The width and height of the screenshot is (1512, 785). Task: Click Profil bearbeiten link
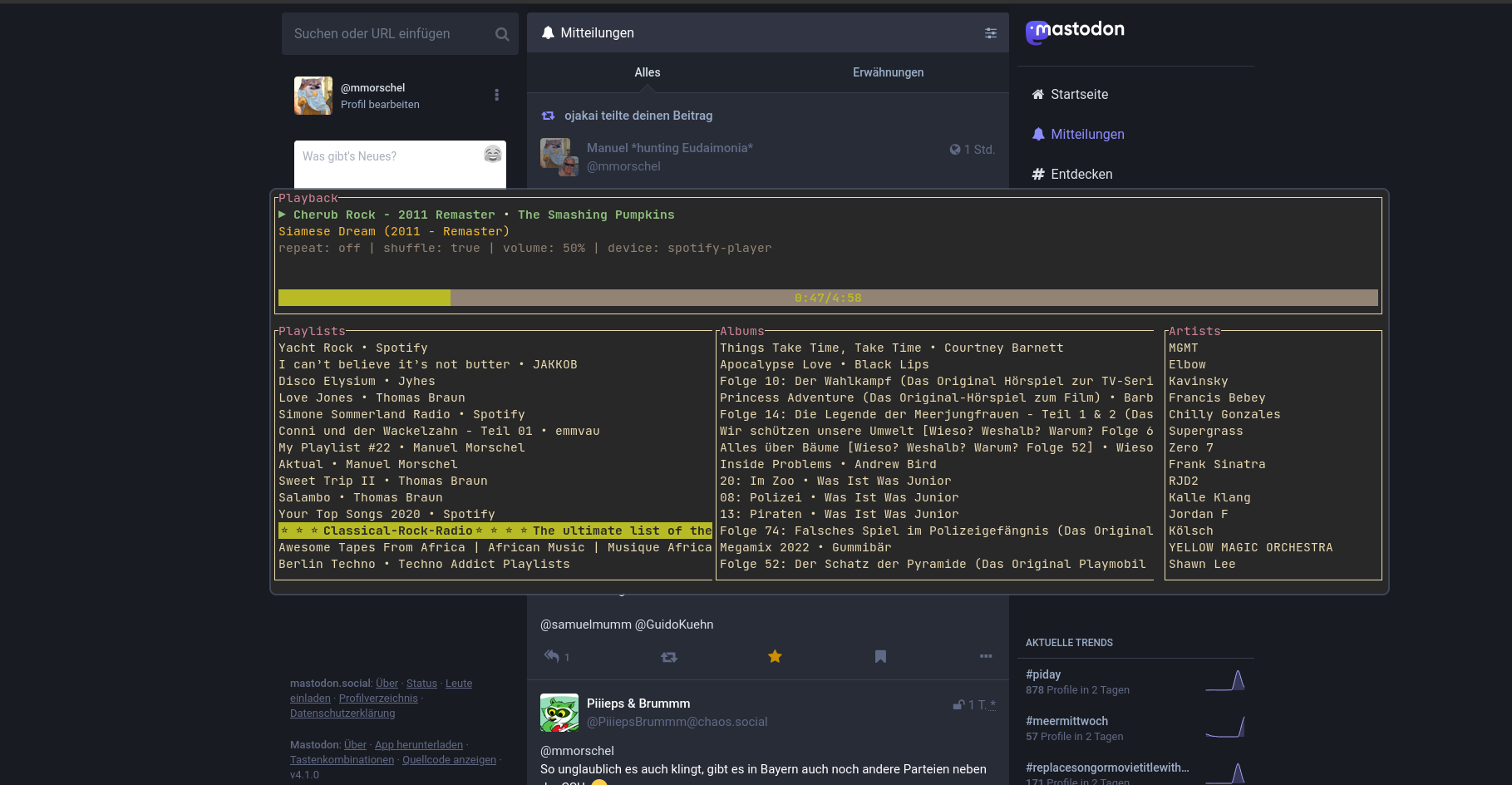pyautogui.click(x=380, y=105)
